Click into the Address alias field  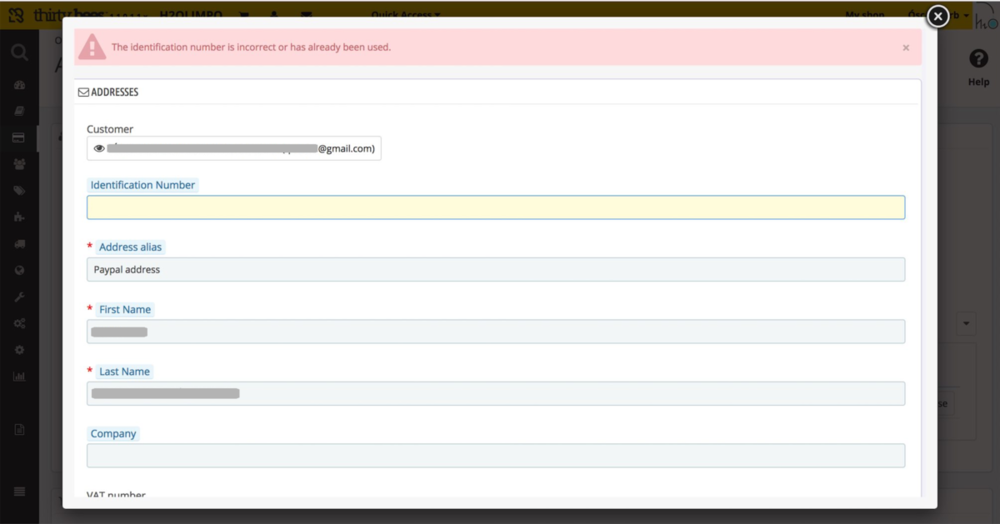(495, 270)
